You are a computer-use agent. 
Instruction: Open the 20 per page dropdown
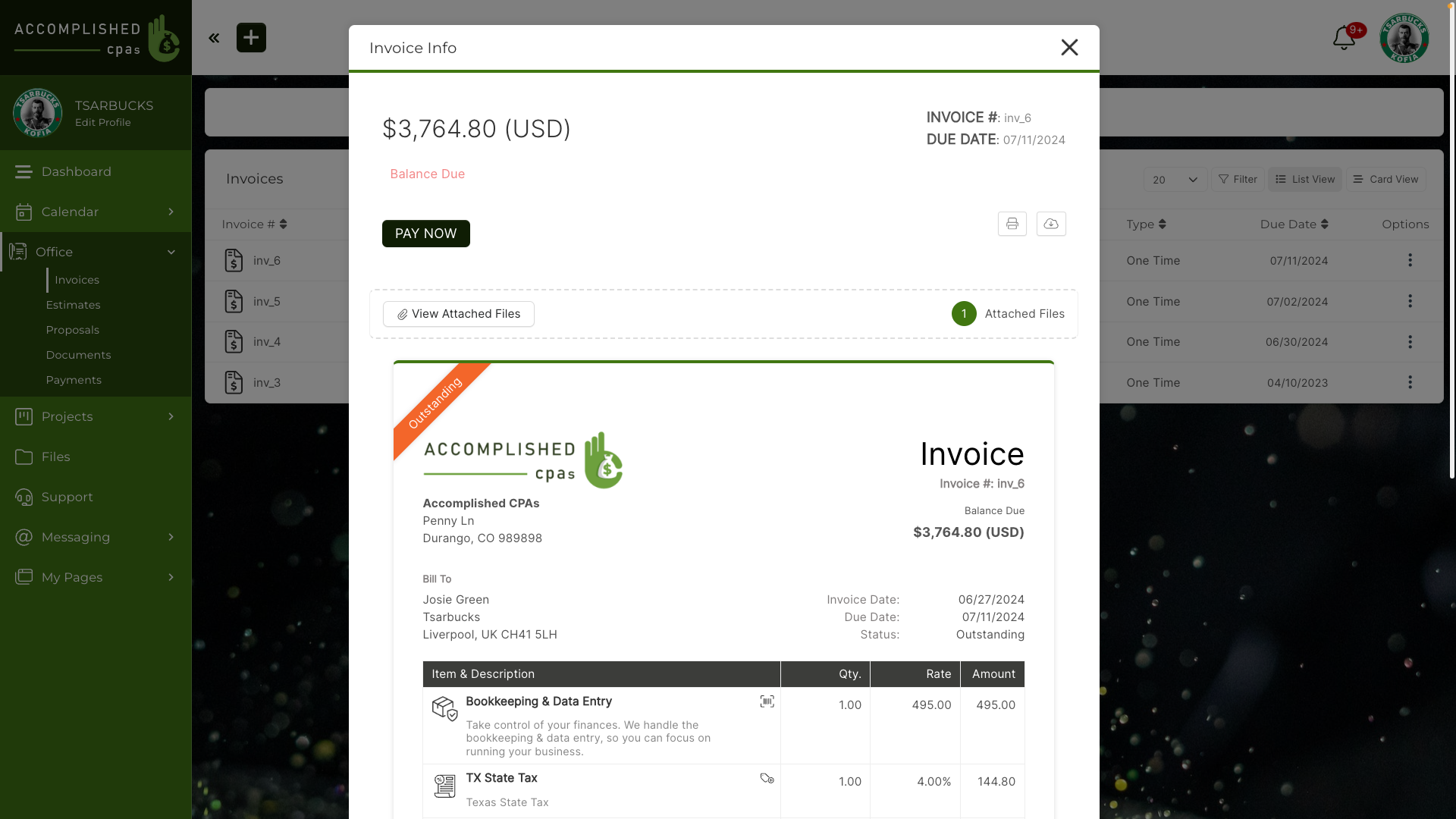(1175, 180)
